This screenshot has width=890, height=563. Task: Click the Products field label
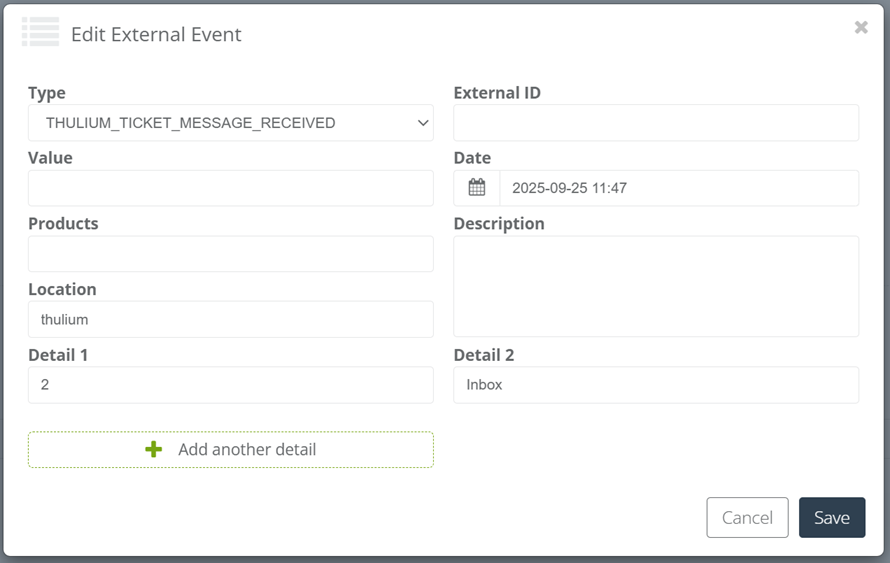click(63, 223)
